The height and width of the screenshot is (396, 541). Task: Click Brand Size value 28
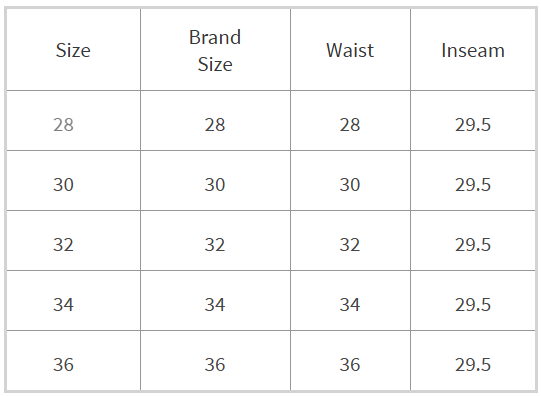[215, 125]
